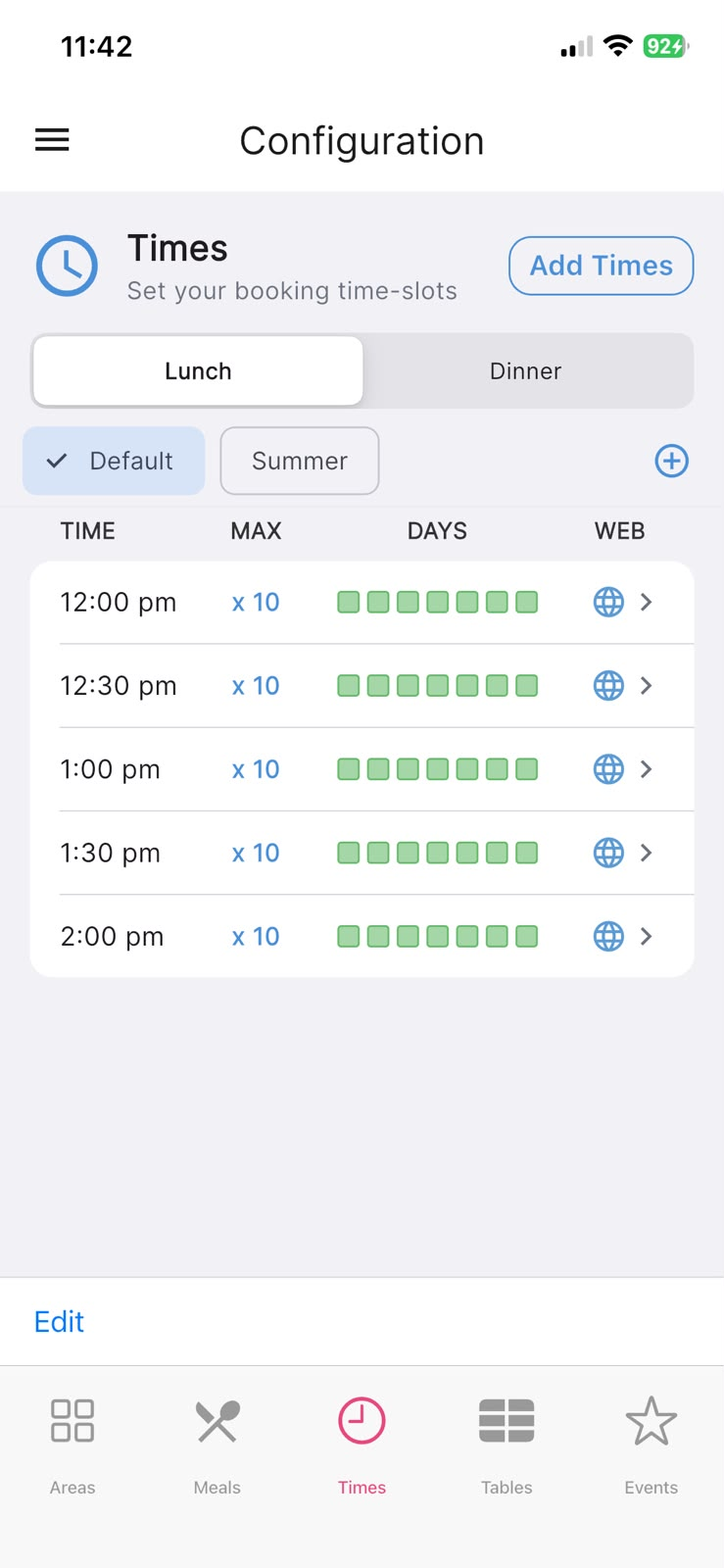Tap the web globe icon for 12:00 pm
724x1568 pixels.
(608, 602)
